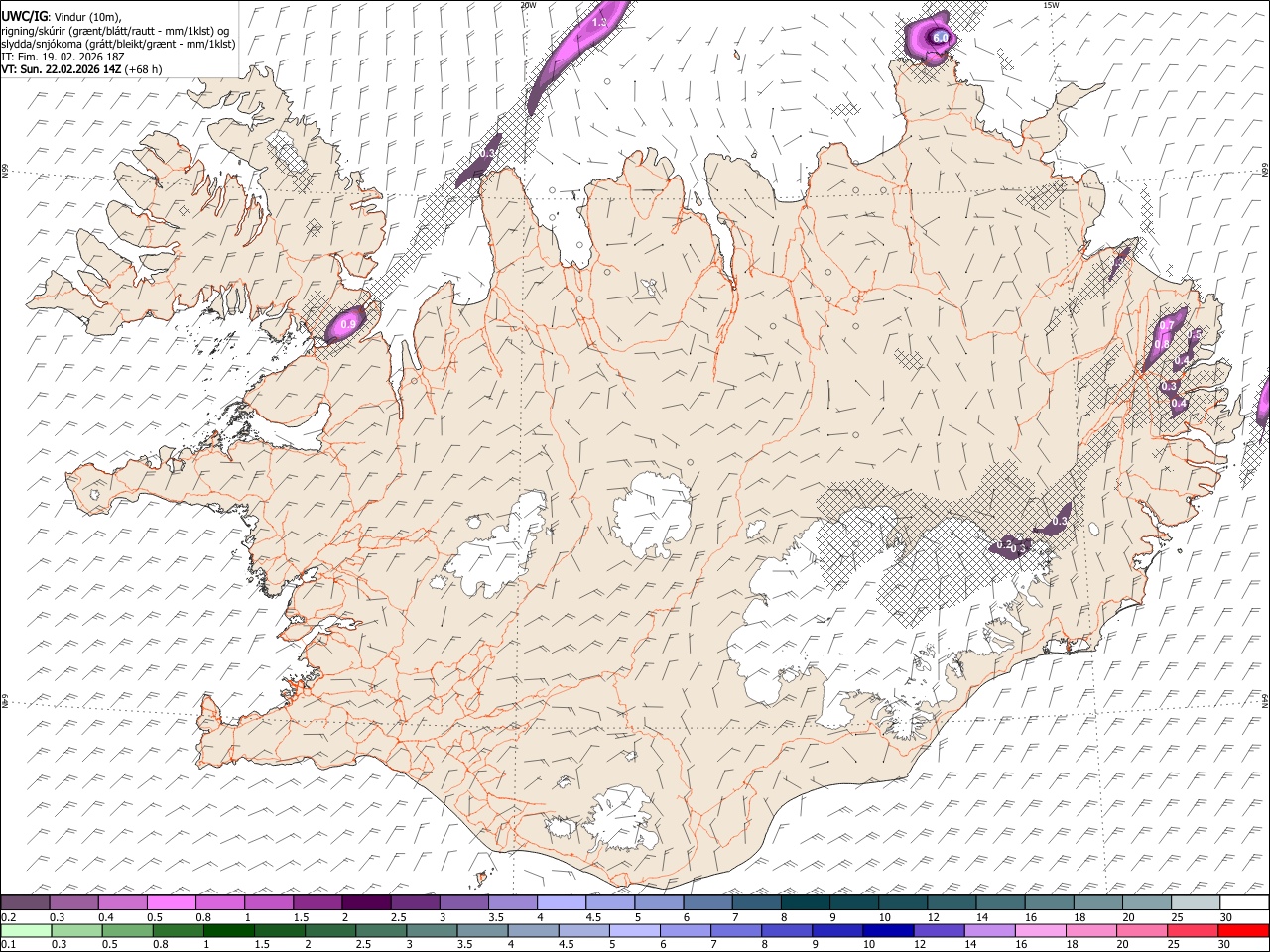1270x952 pixels.
Task: Click the purple 0.9 snow patch
Action: point(344,323)
